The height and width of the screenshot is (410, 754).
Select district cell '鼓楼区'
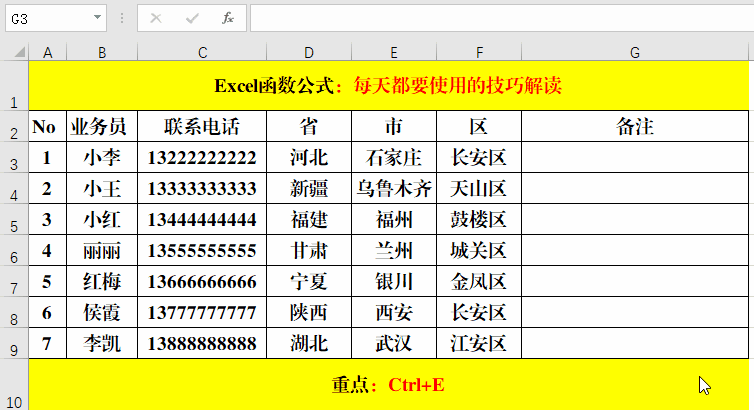479,219
